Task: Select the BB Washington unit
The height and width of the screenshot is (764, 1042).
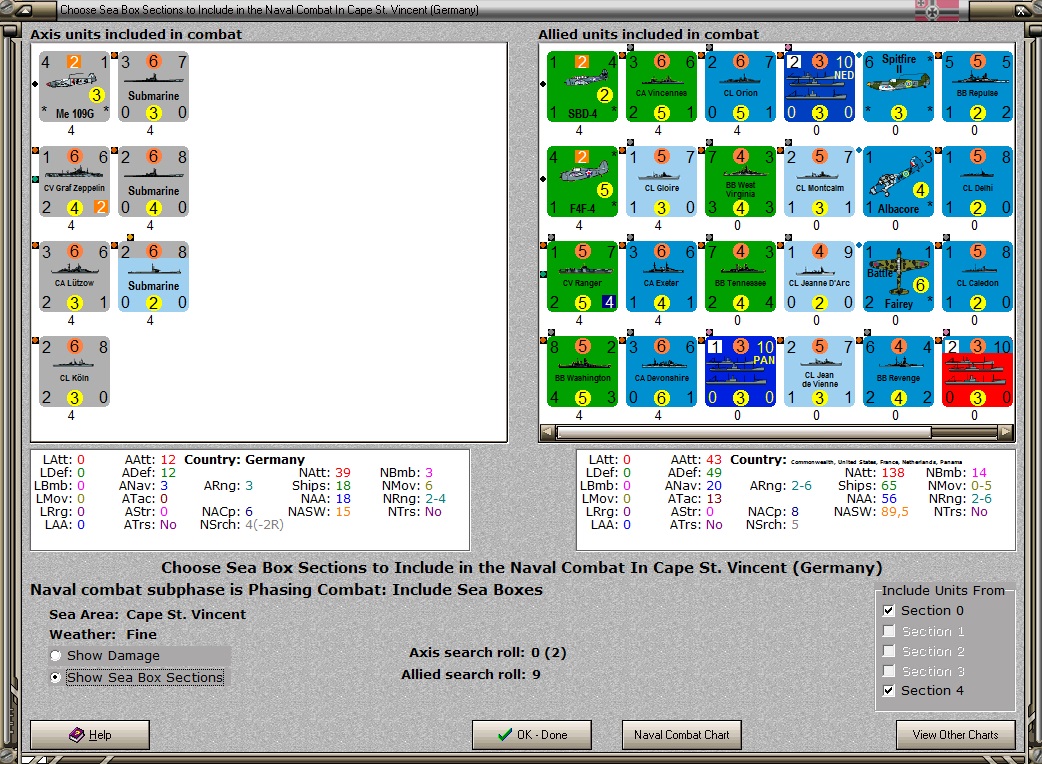Action: [x=581, y=372]
